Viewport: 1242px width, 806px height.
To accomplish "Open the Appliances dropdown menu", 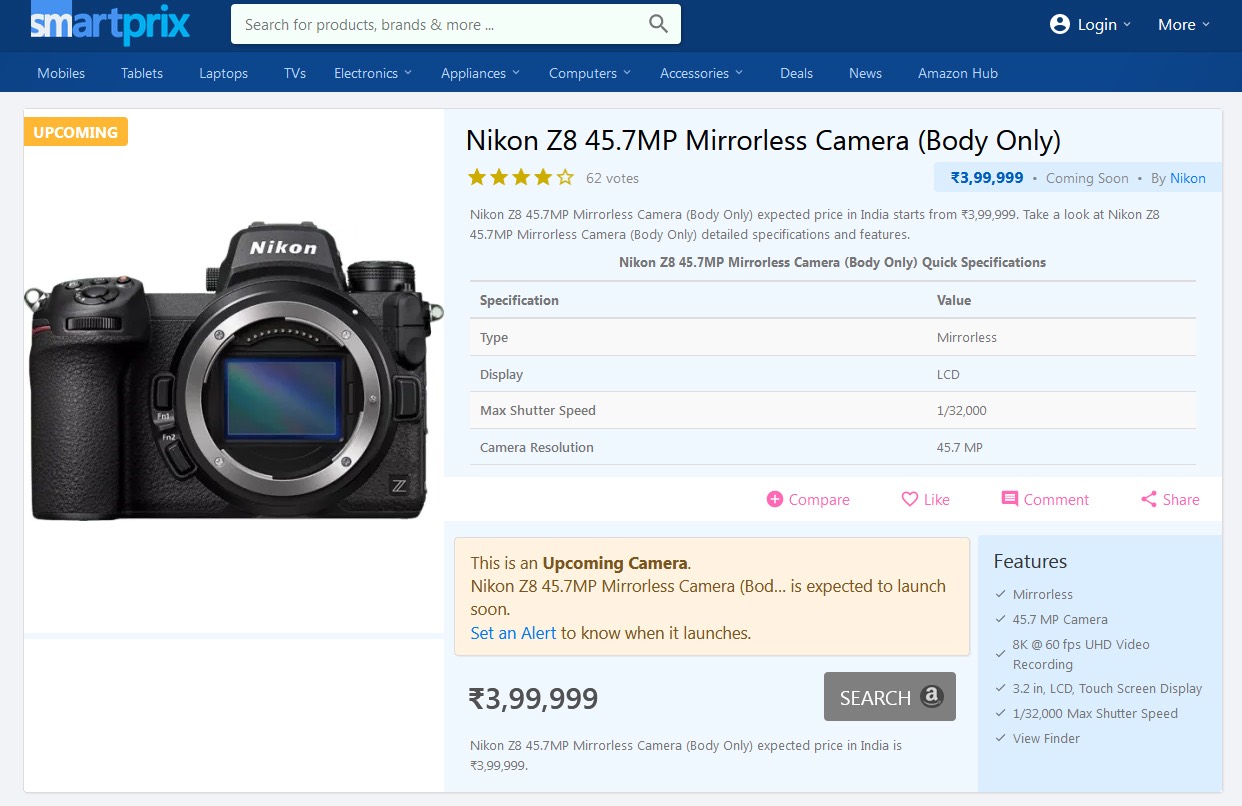I will (480, 73).
